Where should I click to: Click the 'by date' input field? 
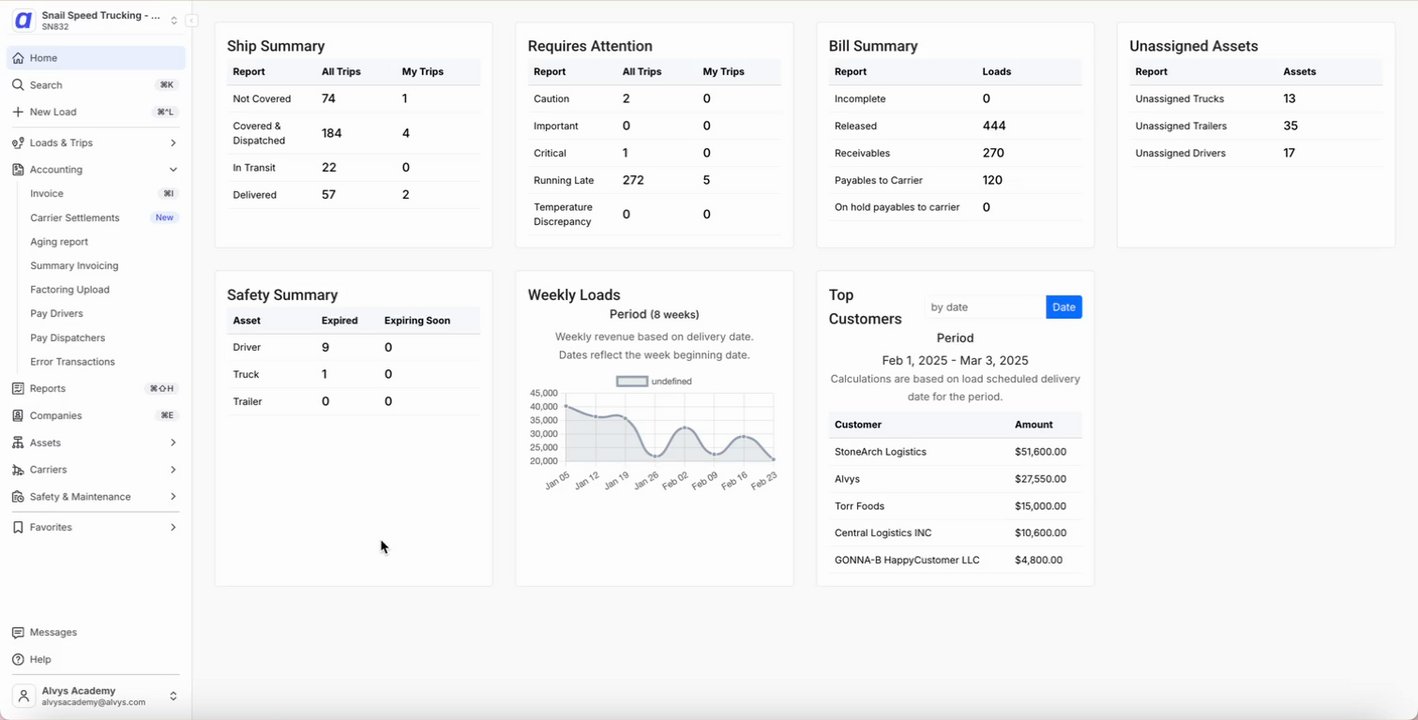click(985, 307)
